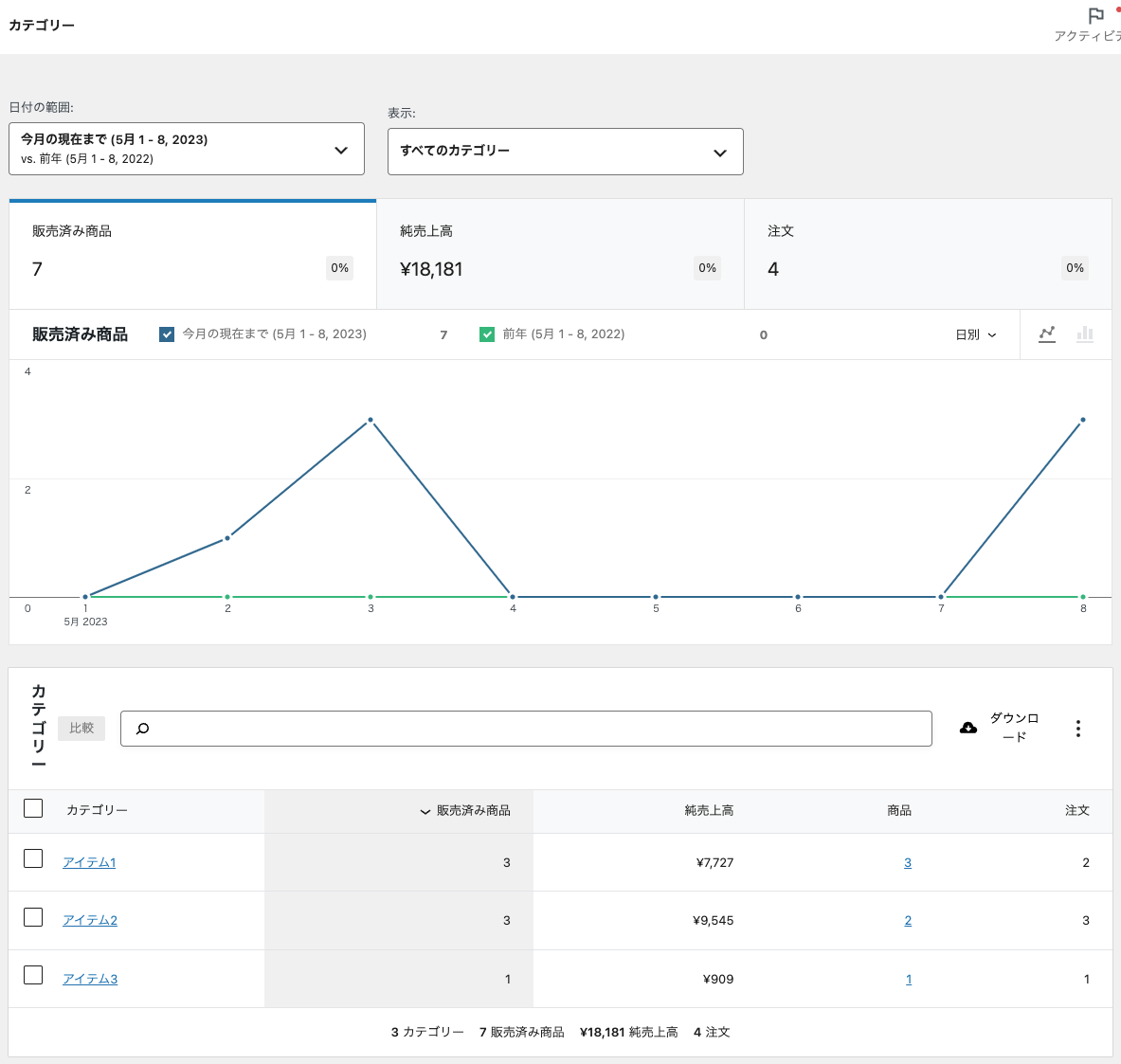1121x1064 pixels.
Task: Click the search magnifier icon
Action: [x=143, y=729]
